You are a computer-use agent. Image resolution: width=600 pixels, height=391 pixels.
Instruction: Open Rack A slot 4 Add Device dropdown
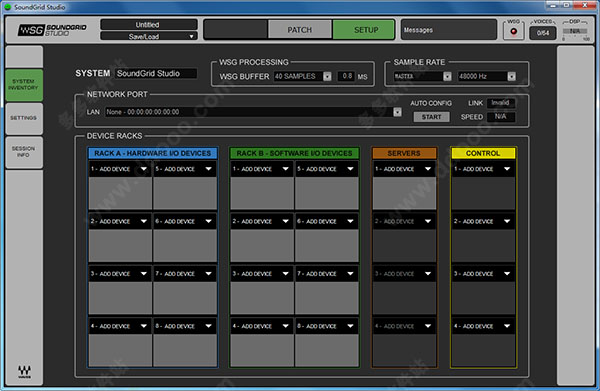tap(119, 326)
